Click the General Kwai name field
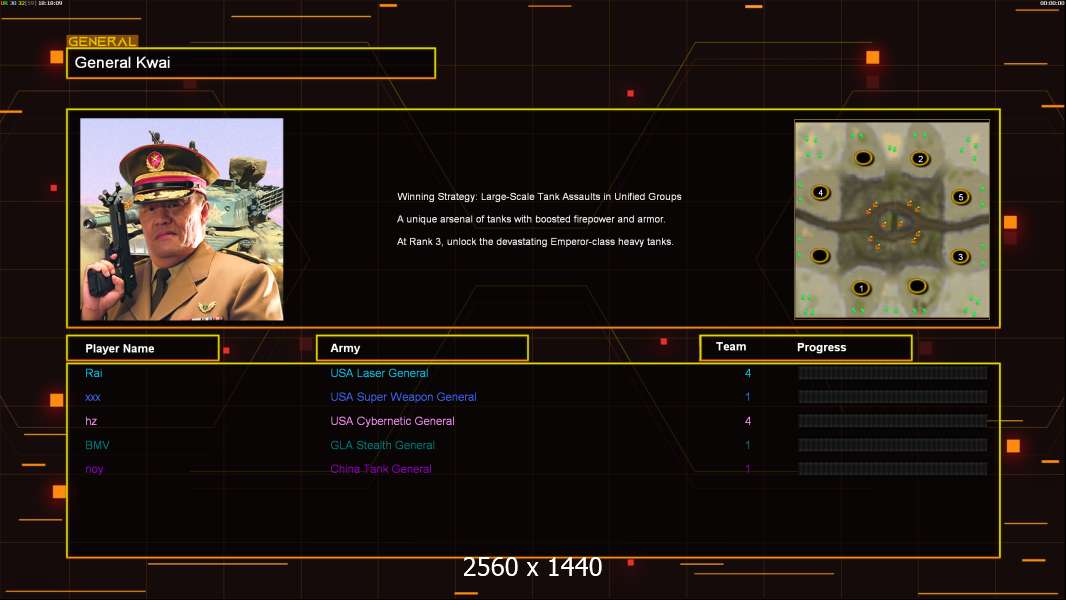This screenshot has width=1066, height=600. pyautogui.click(x=251, y=63)
